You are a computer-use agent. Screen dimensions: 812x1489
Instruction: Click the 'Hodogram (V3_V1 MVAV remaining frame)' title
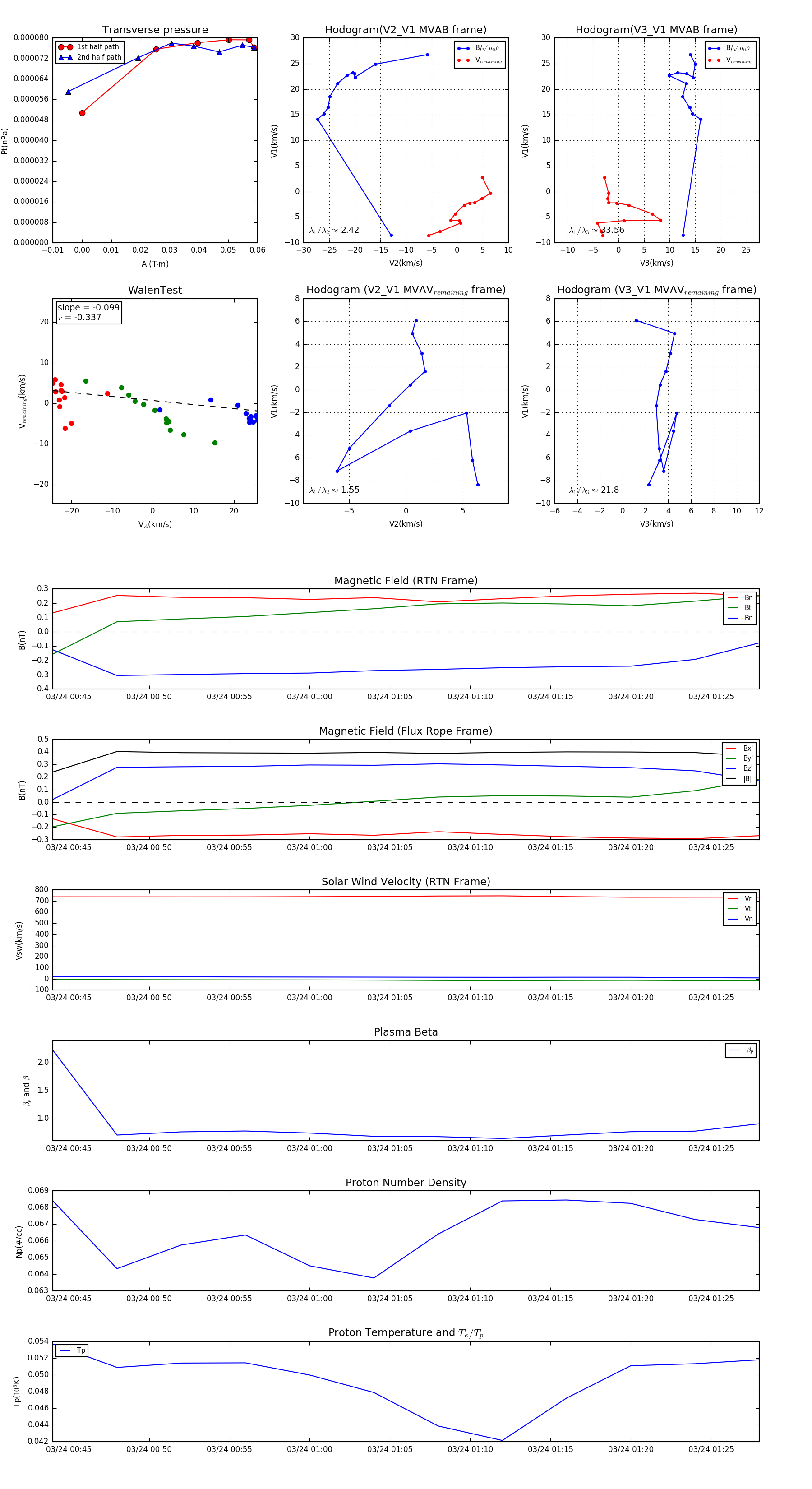[x=656, y=290]
